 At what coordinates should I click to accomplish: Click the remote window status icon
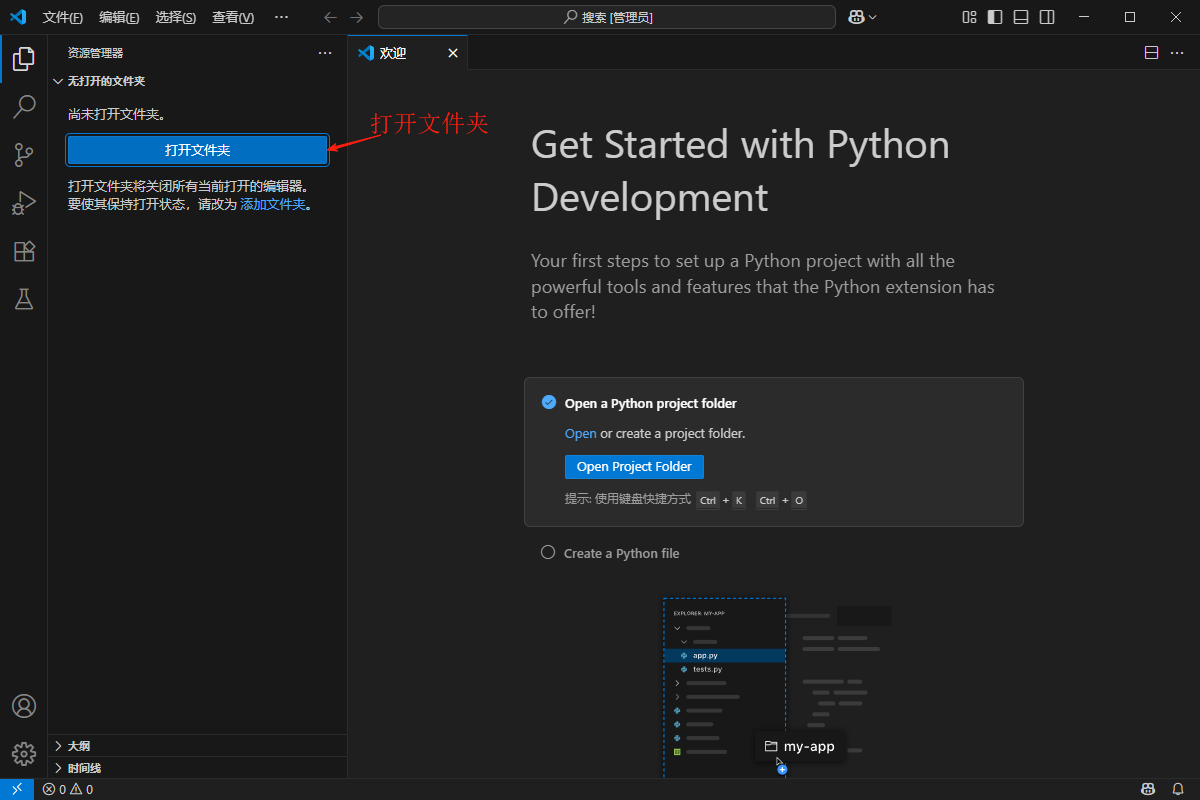(x=17, y=789)
